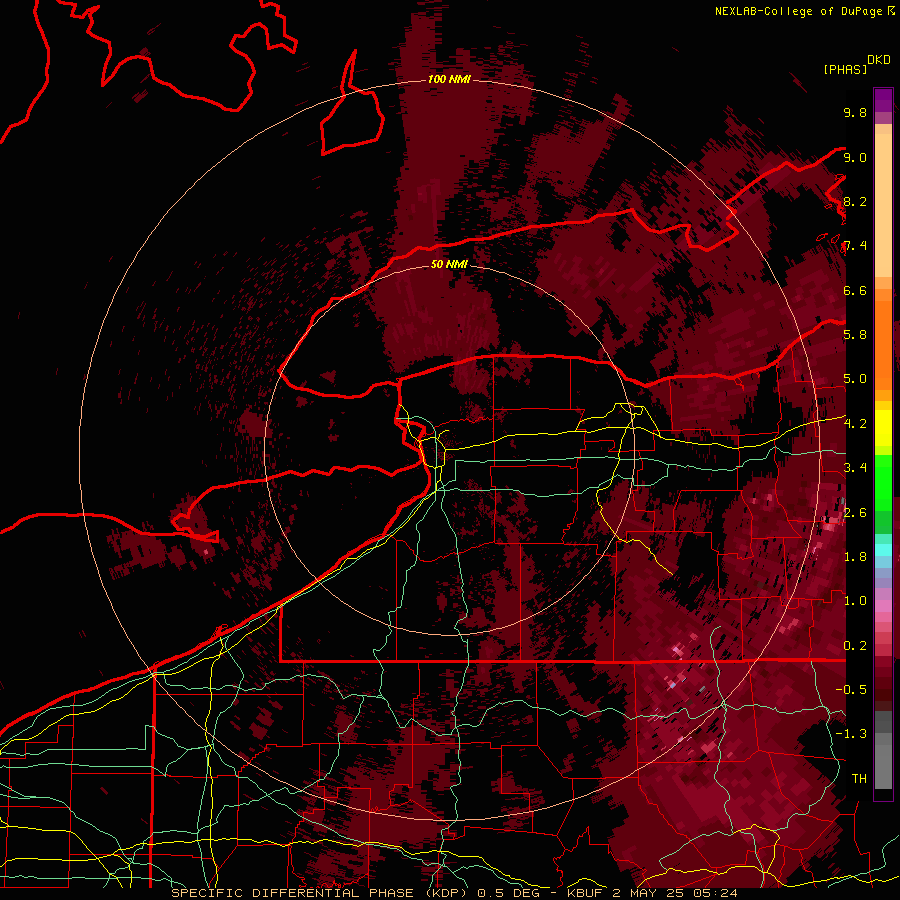Click the 9.8 scale value

coord(855,112)
